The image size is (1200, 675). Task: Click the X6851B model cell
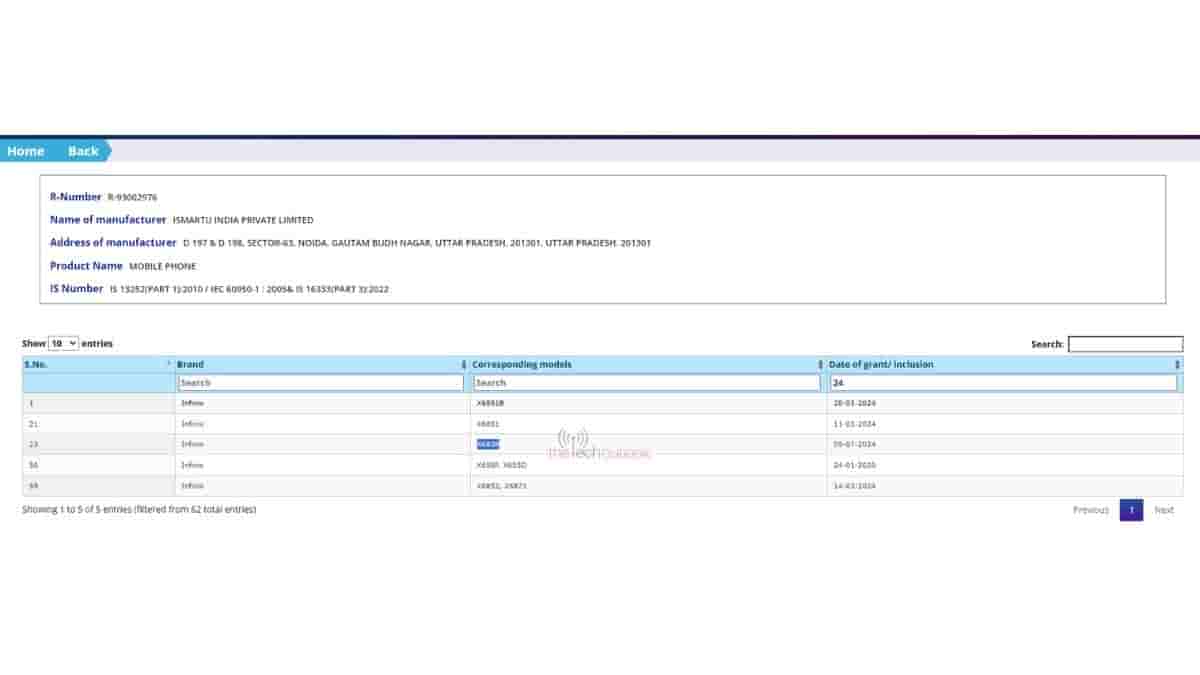490,403
